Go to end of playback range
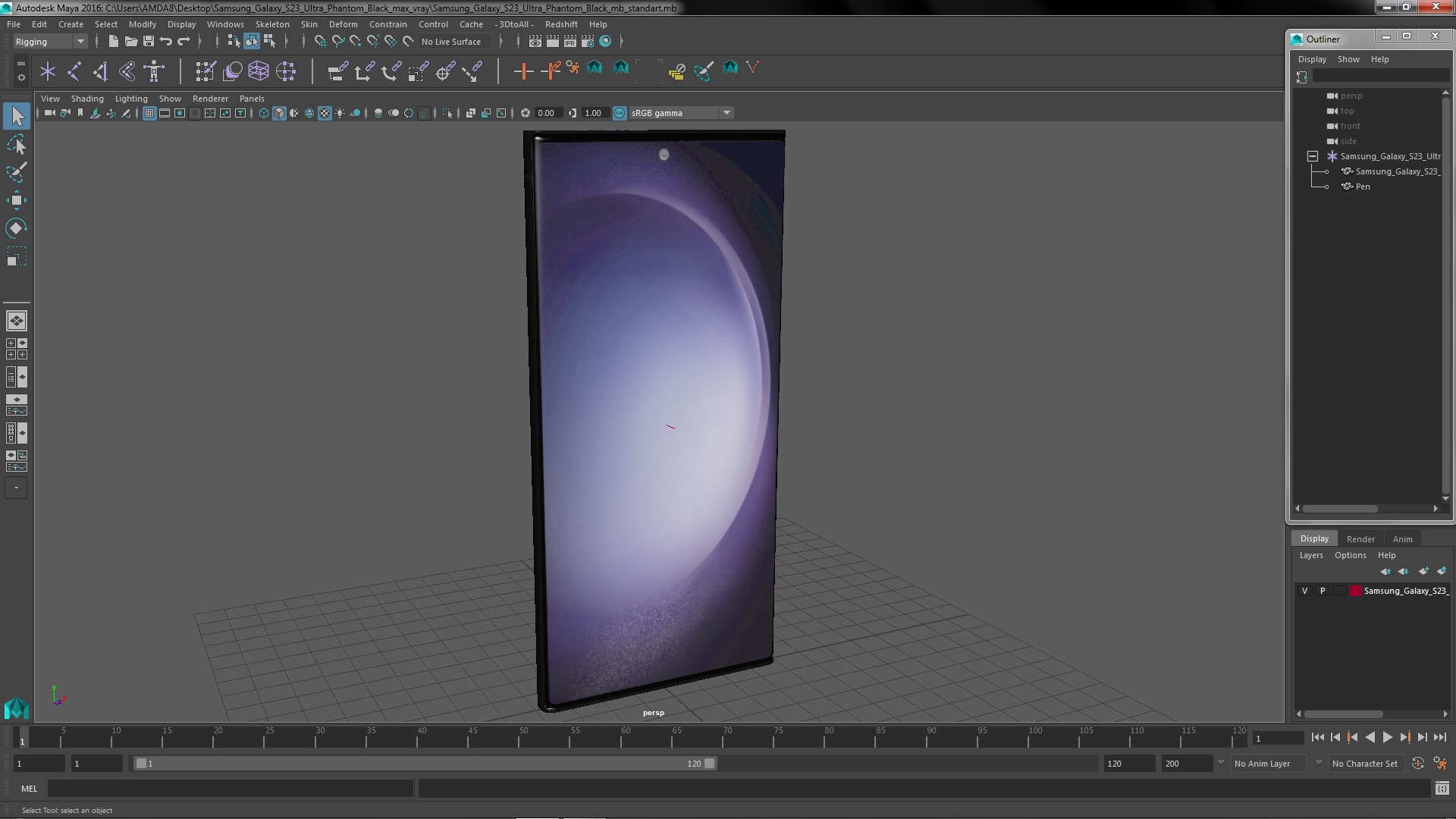This screenshot has width=1456, height=819. [x=1440, y=737]
